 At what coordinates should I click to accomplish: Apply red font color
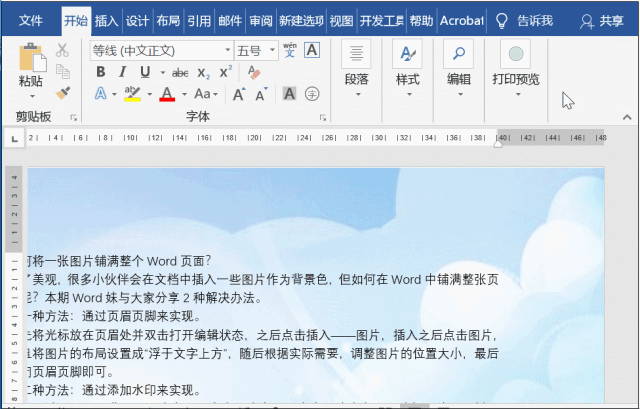point(167,94)
